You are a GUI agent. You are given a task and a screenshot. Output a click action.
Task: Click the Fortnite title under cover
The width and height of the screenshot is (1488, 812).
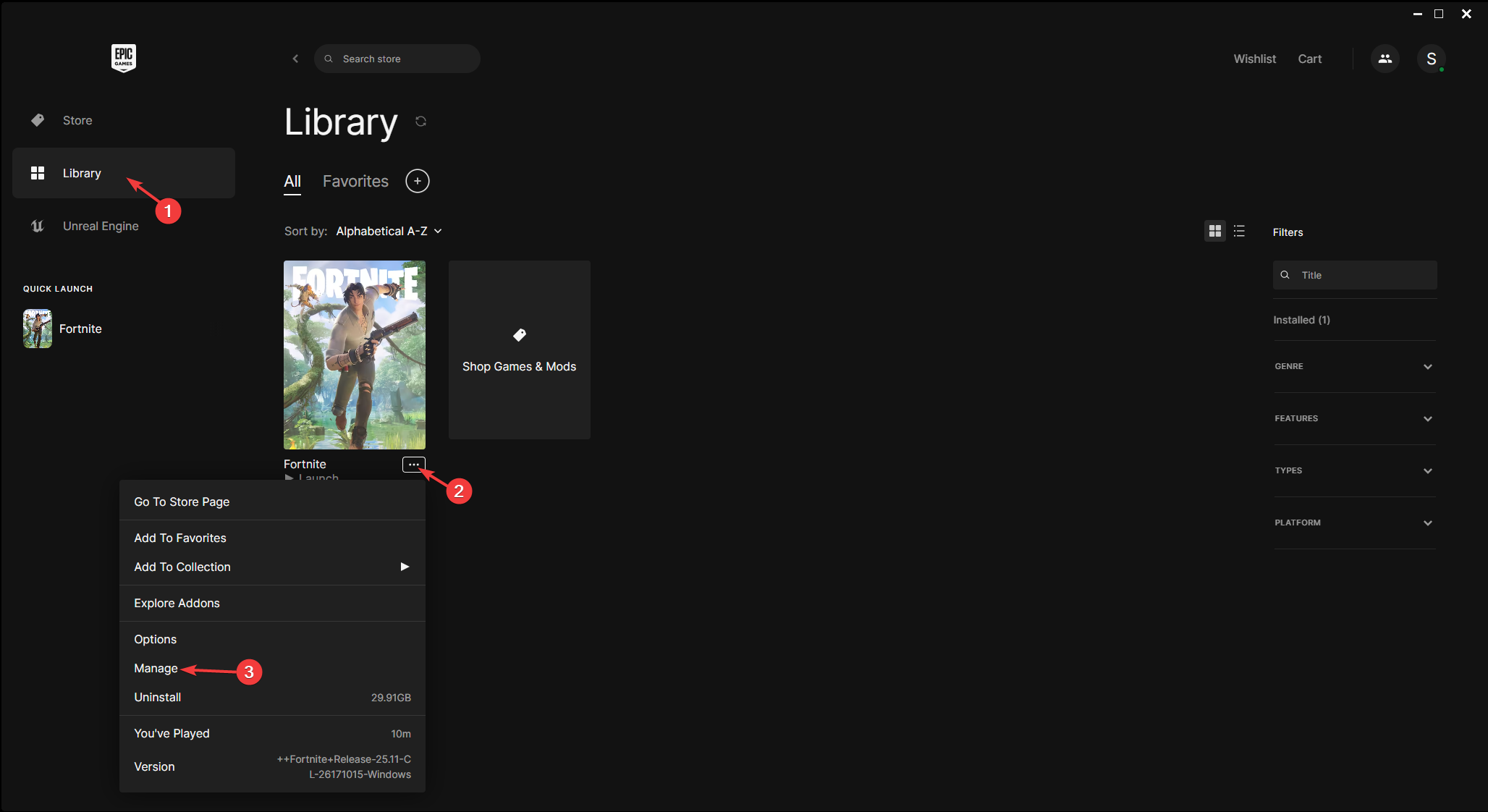point(305,464)
